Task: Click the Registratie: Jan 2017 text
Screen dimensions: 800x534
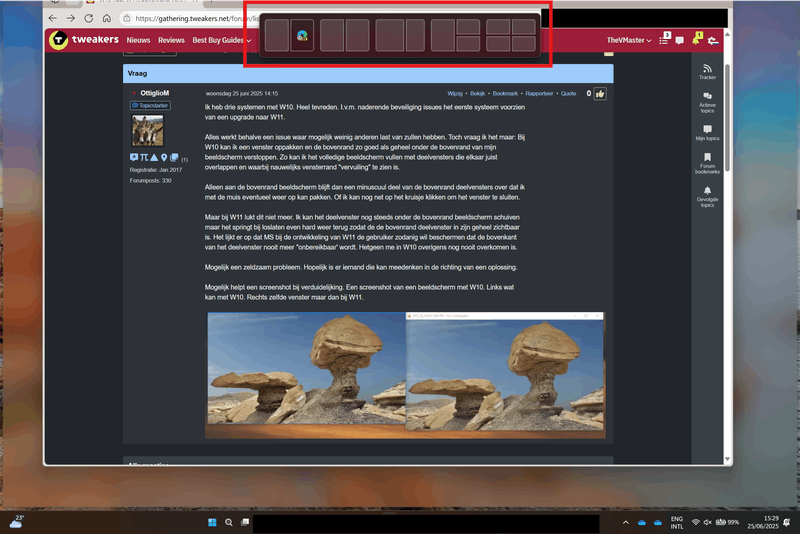Action: 156,170
